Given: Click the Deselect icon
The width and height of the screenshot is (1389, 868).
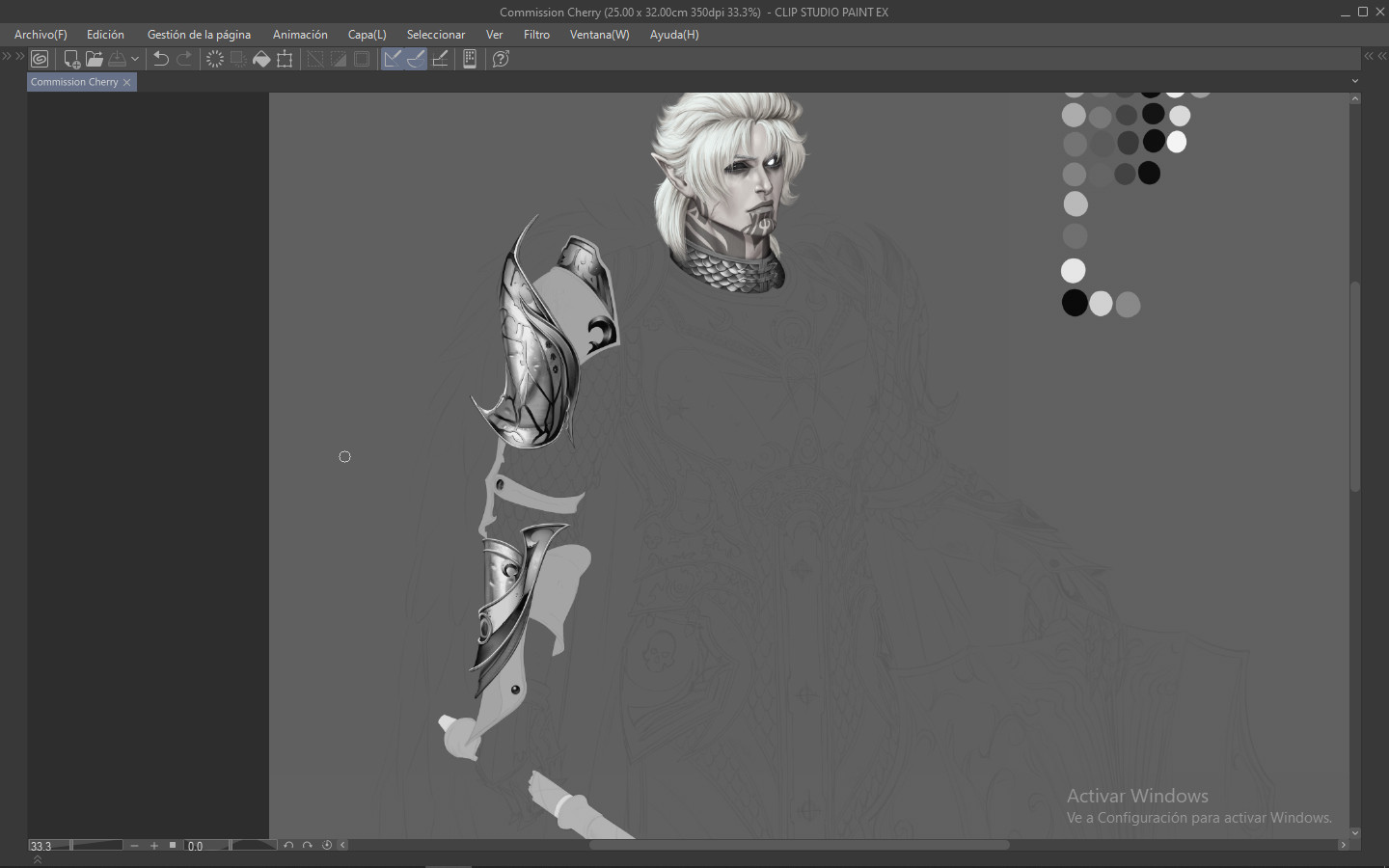Looking at the screenshot, I should [x=315, y=59].
